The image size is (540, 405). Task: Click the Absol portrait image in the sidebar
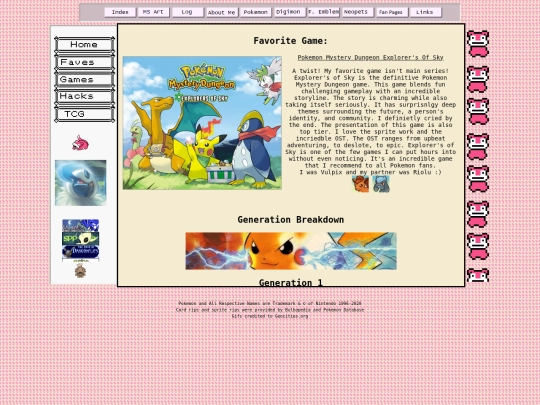(x=81, y=183)
